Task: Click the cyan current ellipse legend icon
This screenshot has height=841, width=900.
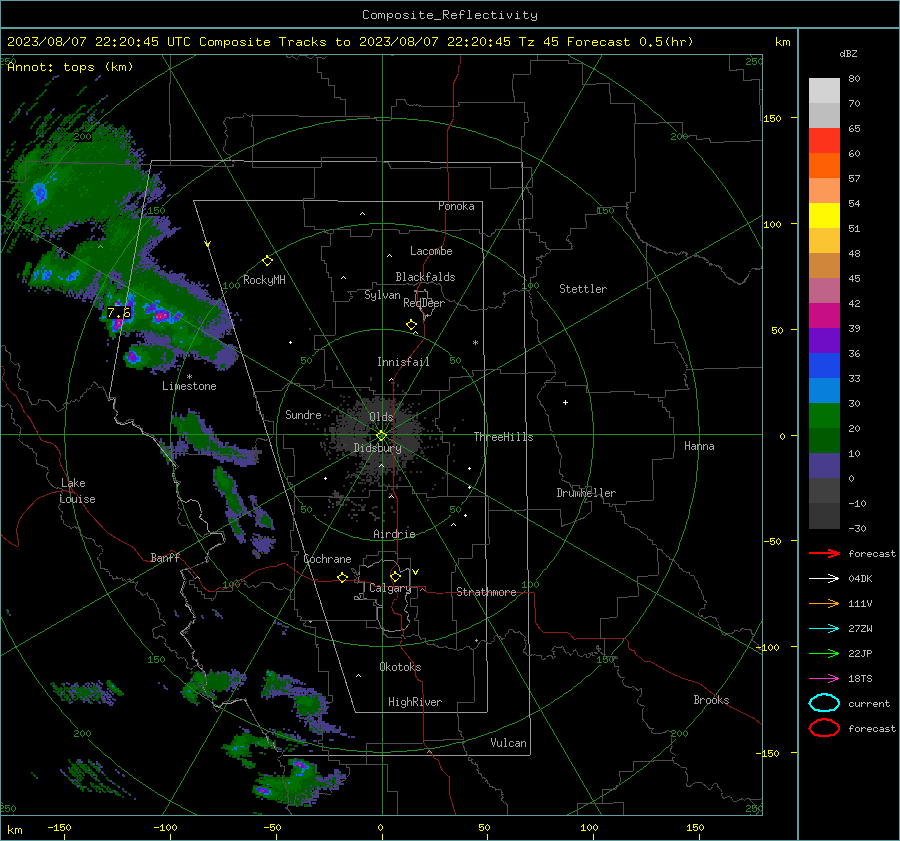Action: coord(824,703)
